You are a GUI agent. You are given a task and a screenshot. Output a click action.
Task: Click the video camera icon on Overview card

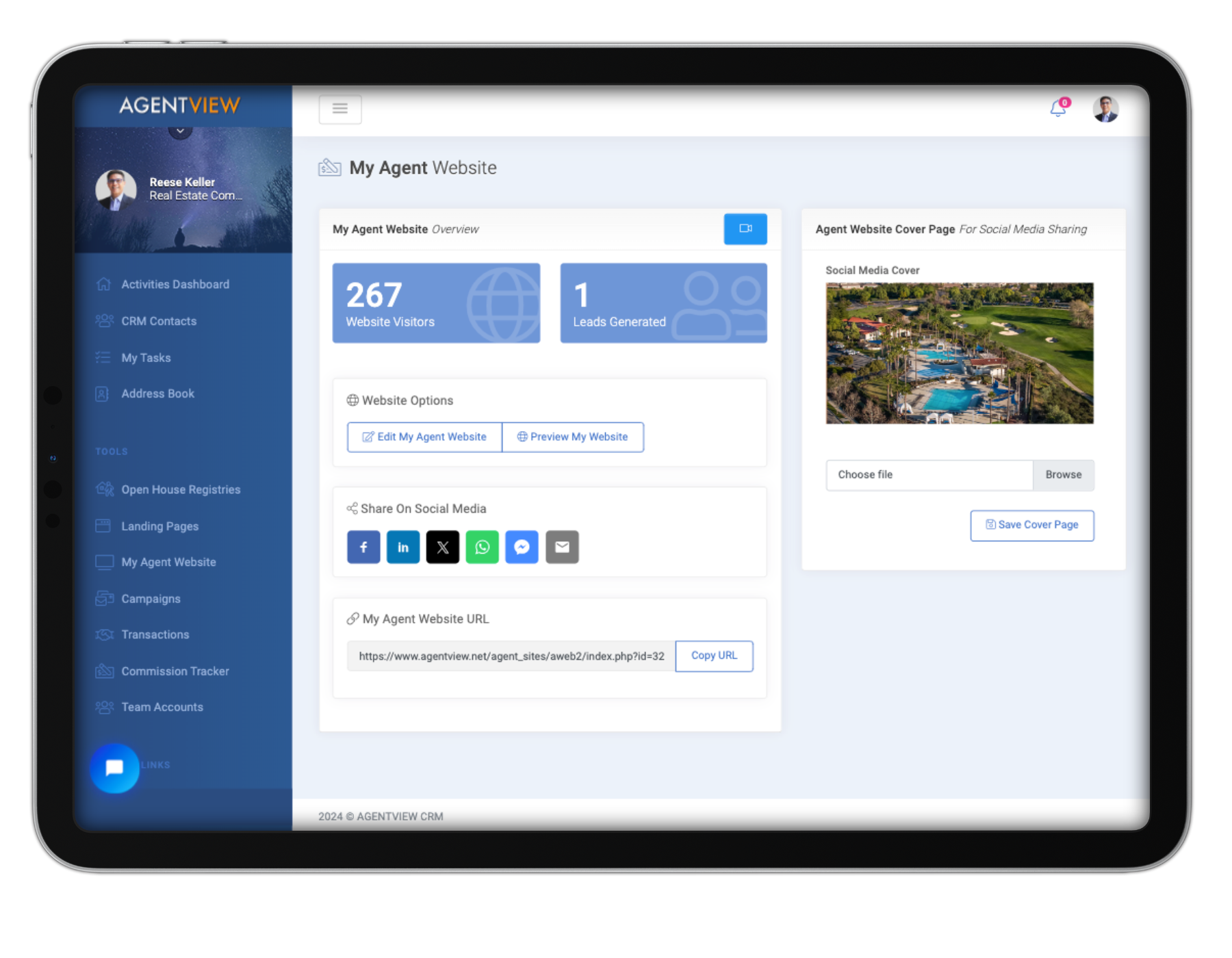tap(745, 229)
